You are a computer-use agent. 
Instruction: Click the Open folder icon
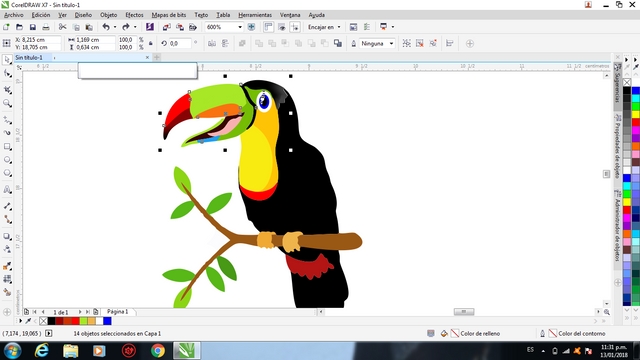point(19,27)
